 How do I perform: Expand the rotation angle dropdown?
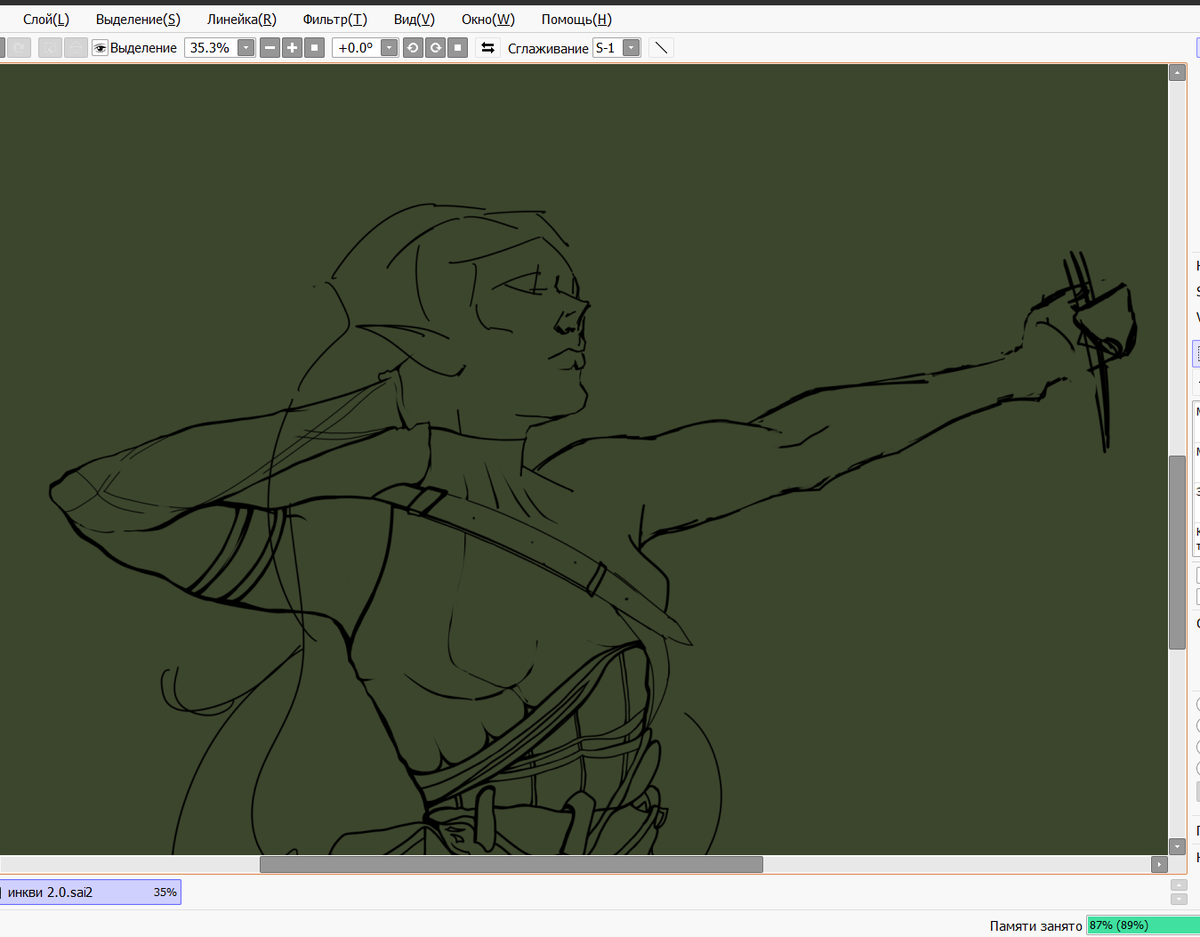389,48
